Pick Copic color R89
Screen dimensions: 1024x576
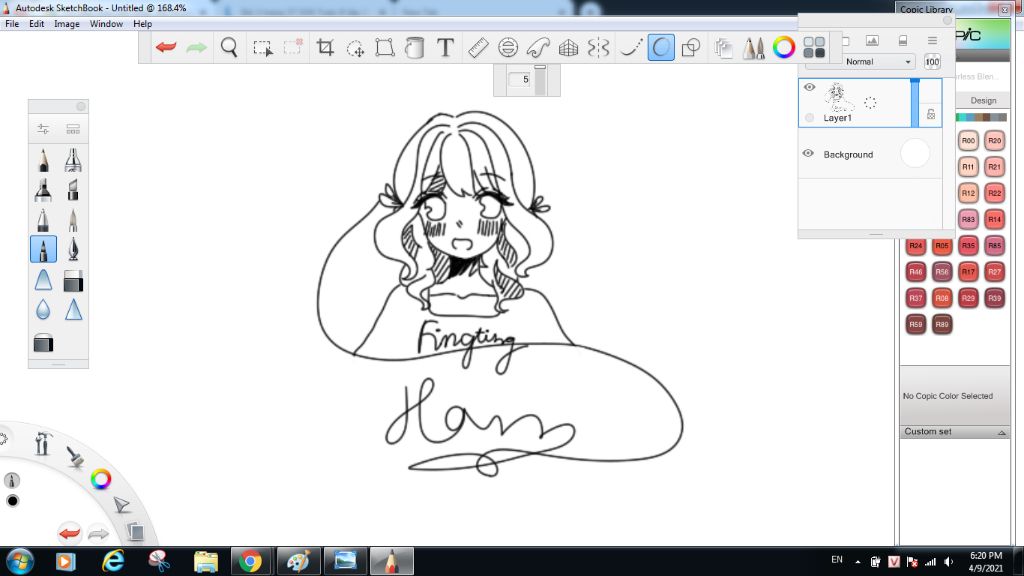[x=942, y=324]
